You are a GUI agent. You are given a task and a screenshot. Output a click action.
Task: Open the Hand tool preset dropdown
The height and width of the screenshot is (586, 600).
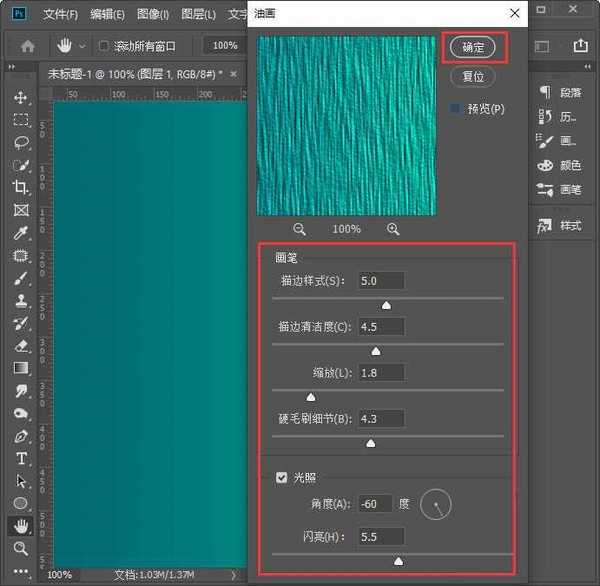click(82, 46)
